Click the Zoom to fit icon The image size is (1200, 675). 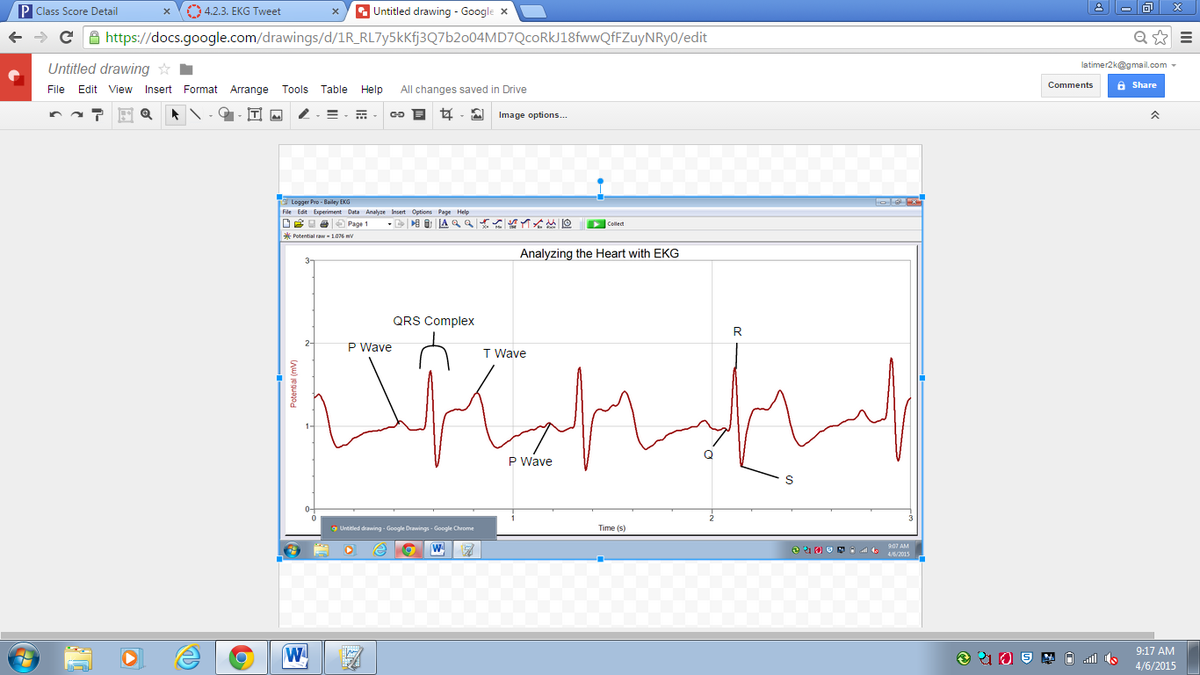(127, 115)
